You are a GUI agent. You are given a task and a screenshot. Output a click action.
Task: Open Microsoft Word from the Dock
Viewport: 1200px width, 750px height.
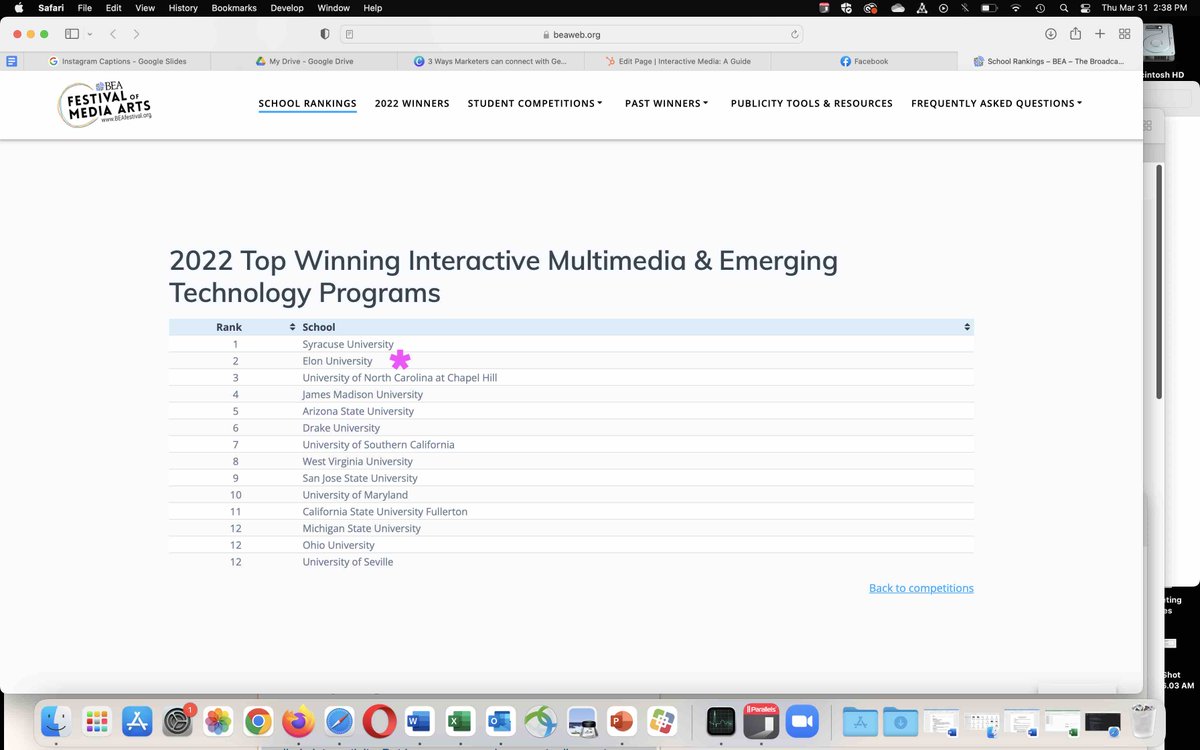(419, 721)
